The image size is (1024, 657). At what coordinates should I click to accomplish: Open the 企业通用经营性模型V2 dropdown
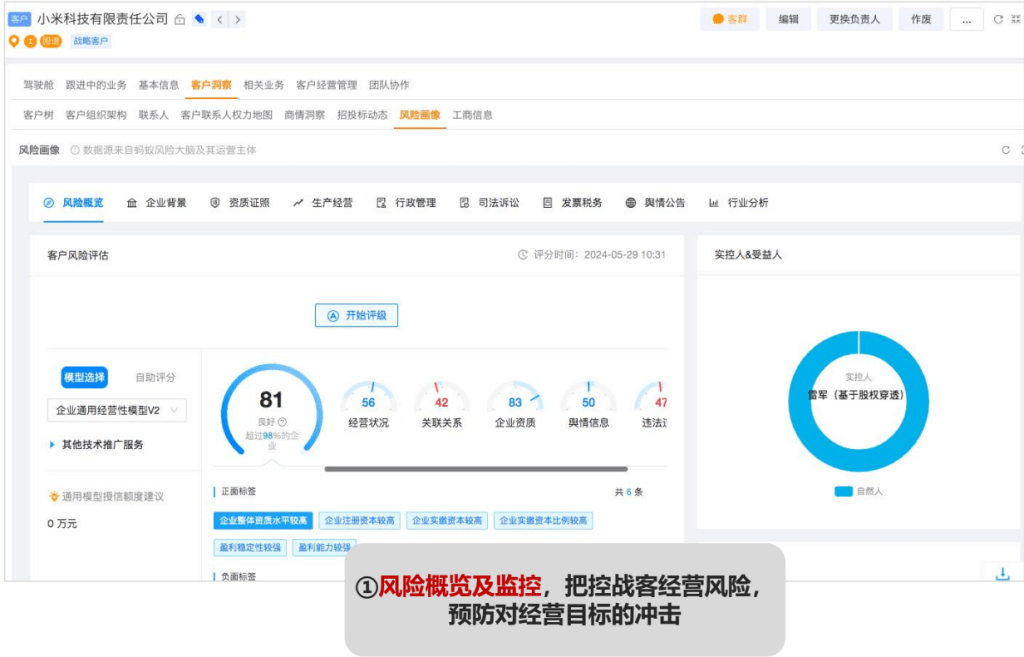[116, 410]
